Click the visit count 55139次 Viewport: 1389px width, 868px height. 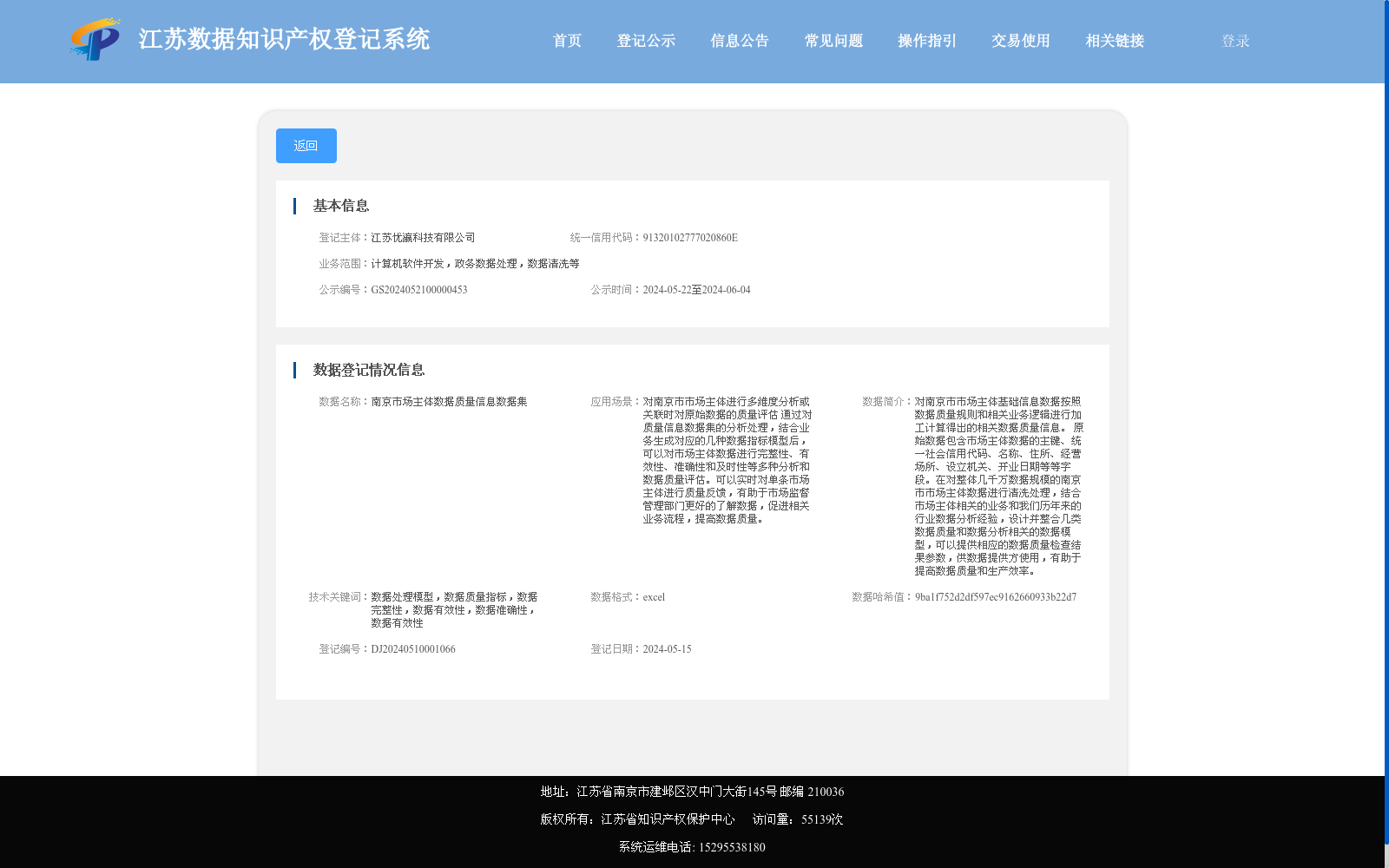pyautogui.click(x=822, y=819)
